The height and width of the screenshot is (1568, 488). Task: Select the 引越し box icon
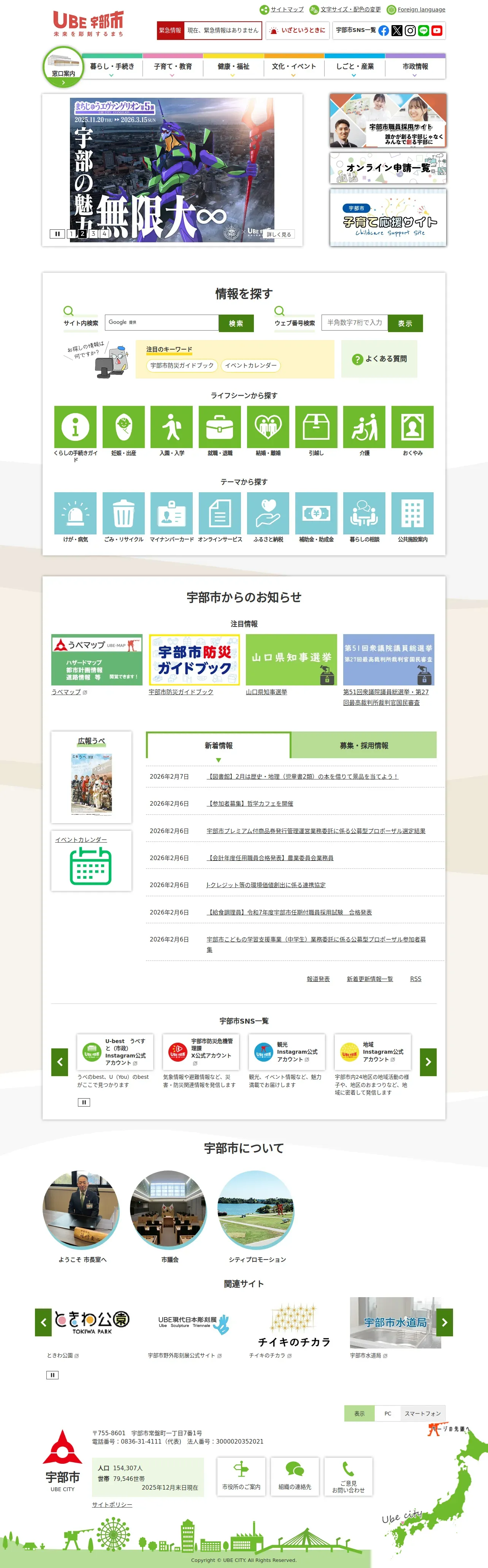(x=317, y=427)
